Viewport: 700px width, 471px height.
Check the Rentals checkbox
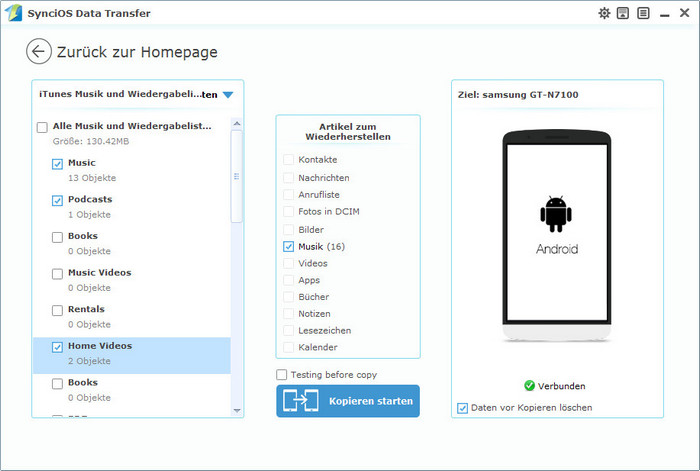pyautogui.click(x=57, y=310)
